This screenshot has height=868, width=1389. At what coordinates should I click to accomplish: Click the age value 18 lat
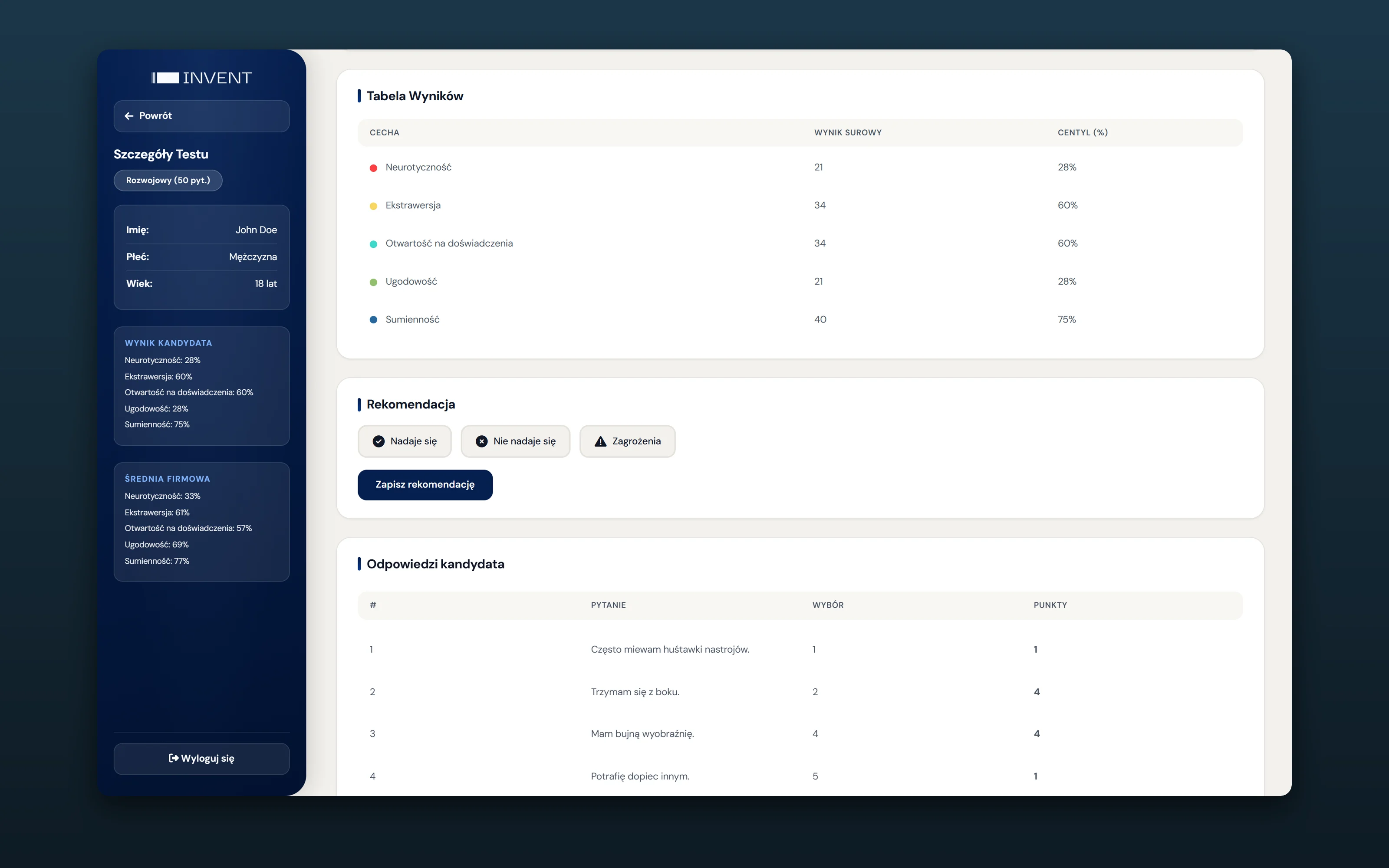click(x=266, y=283)
